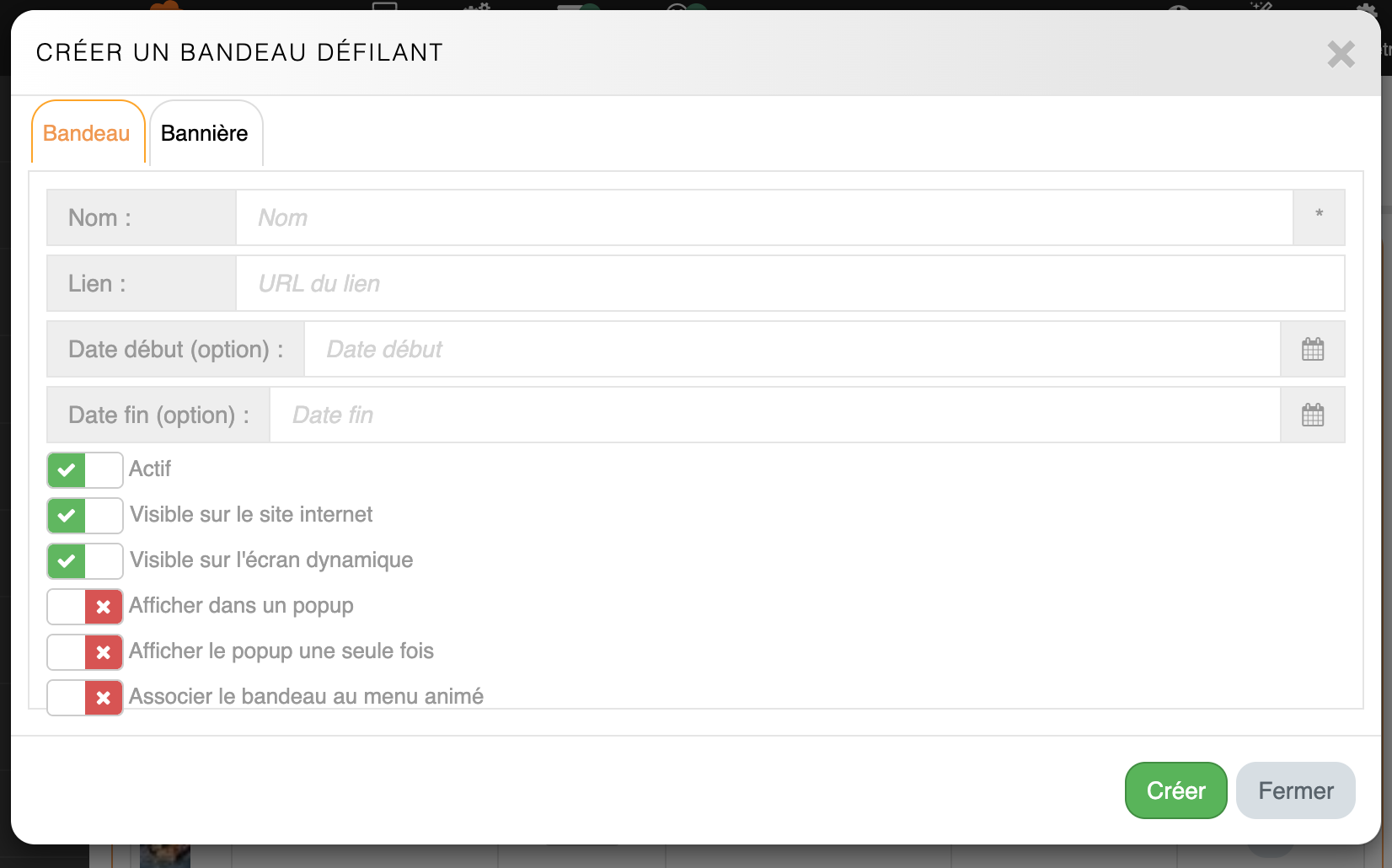Click the "Nom :" field label
The image size is (1392, 868).
click(x=100, y=217)
